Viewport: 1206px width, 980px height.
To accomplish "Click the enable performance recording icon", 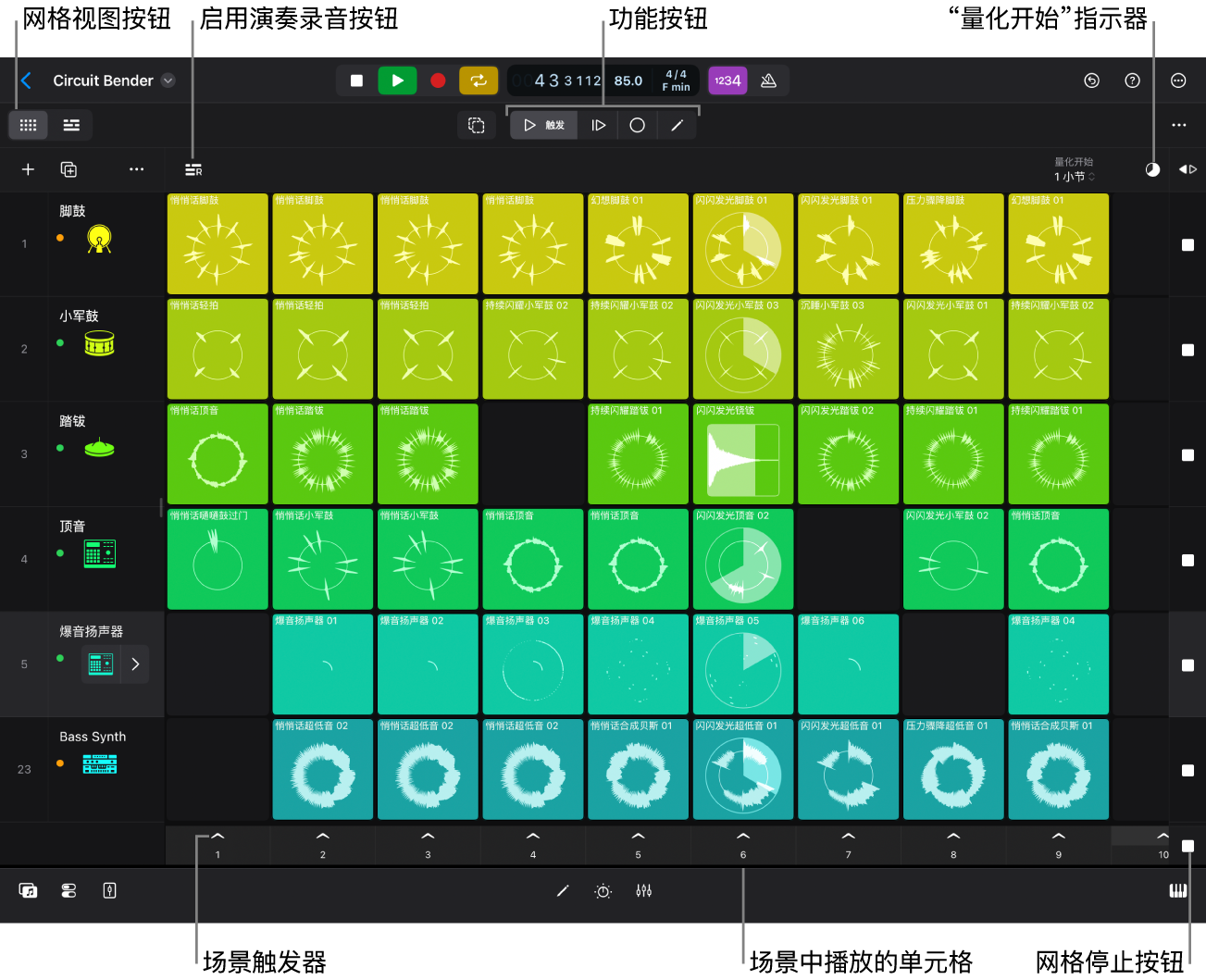I will pyautogui.click(x=193, y=169).
